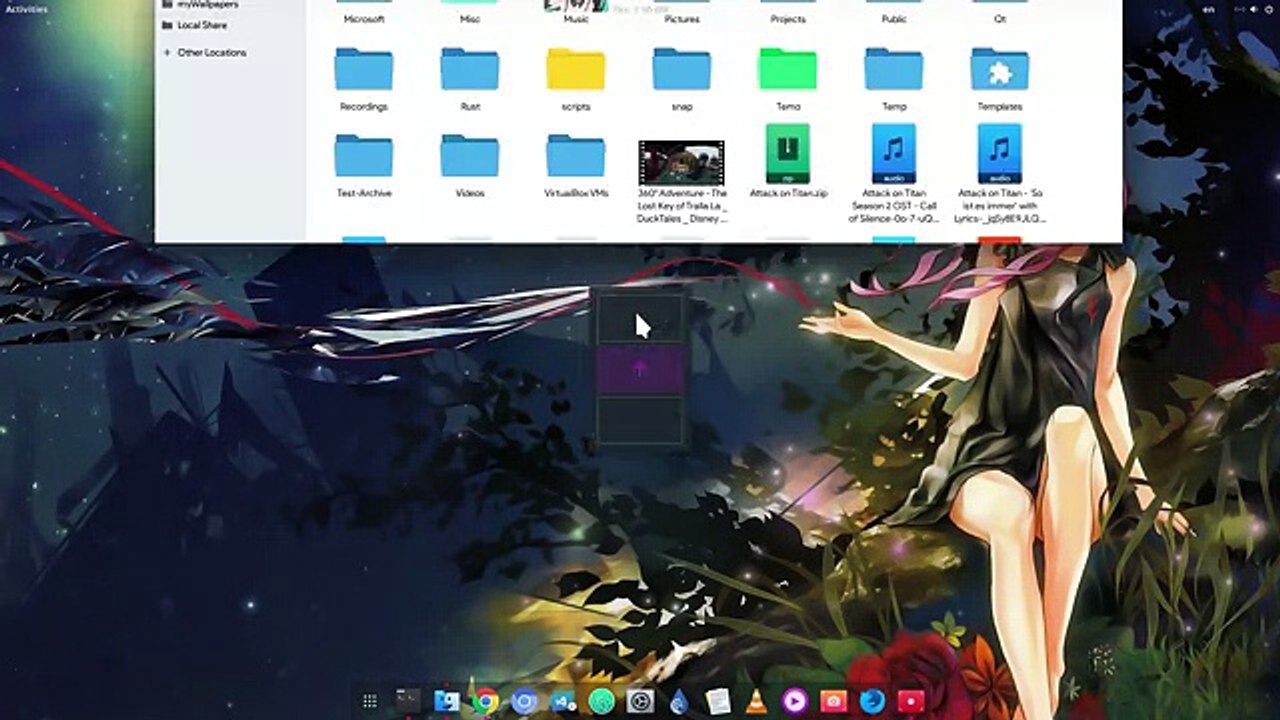Viewport: 1280px width, 720px height.
Task: Open Visual Studio Code dock icon
Action: pos(563,702)
